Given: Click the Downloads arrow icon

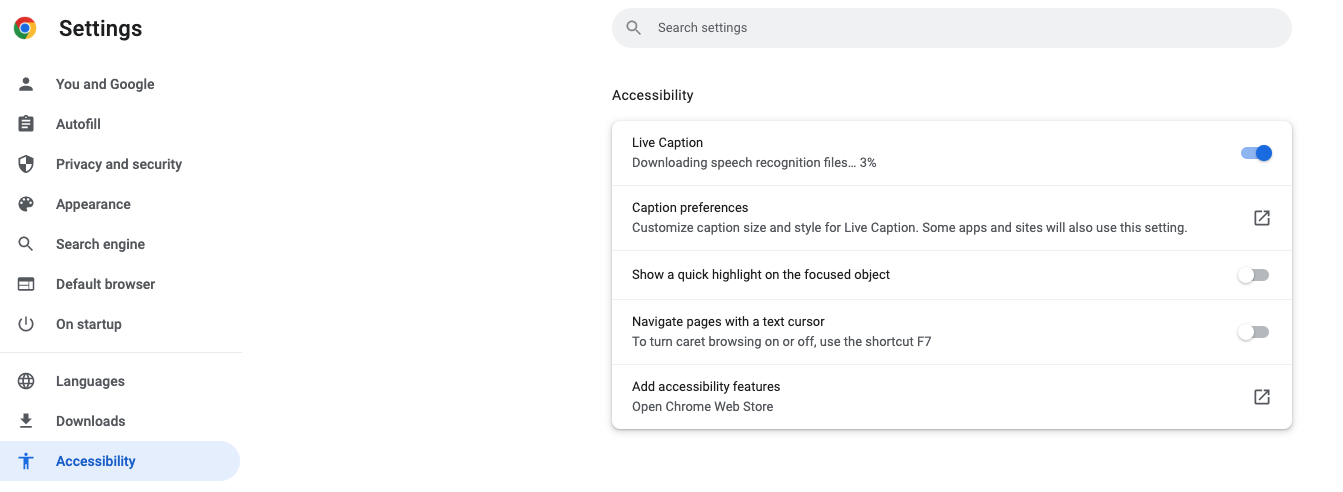Looking at the screenshot, I should (26, 421).
